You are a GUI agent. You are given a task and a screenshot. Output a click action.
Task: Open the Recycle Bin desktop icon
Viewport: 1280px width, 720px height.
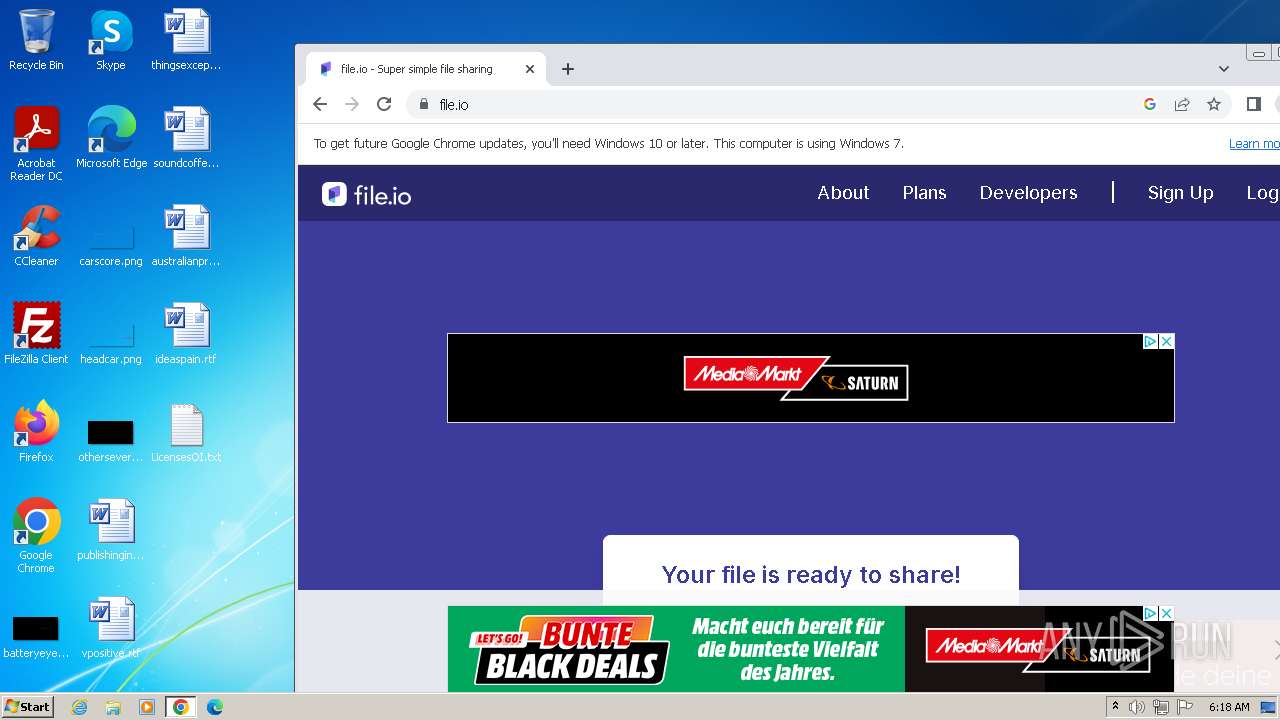36,40
